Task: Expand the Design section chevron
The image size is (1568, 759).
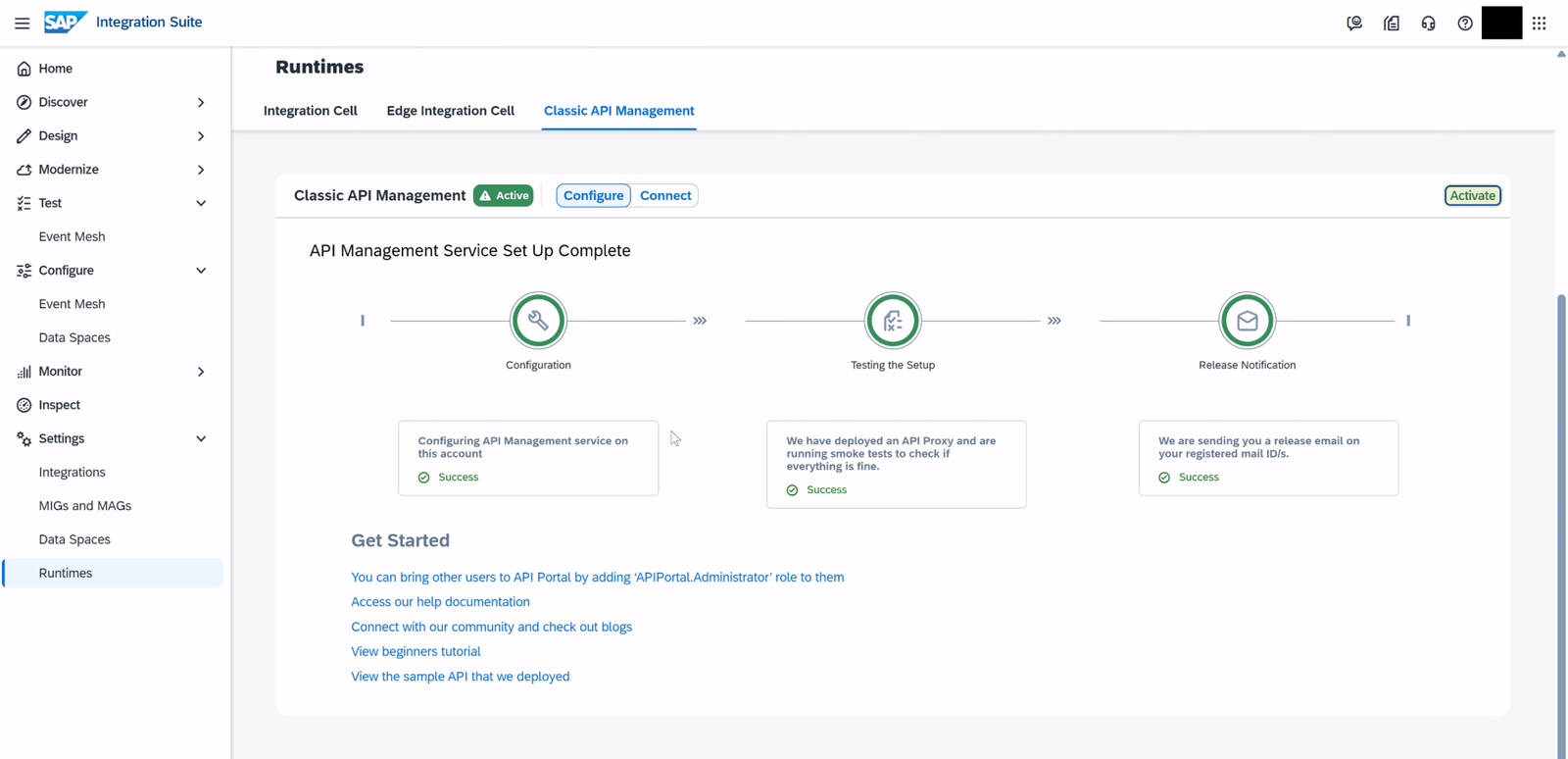Action: coord(201,136)
